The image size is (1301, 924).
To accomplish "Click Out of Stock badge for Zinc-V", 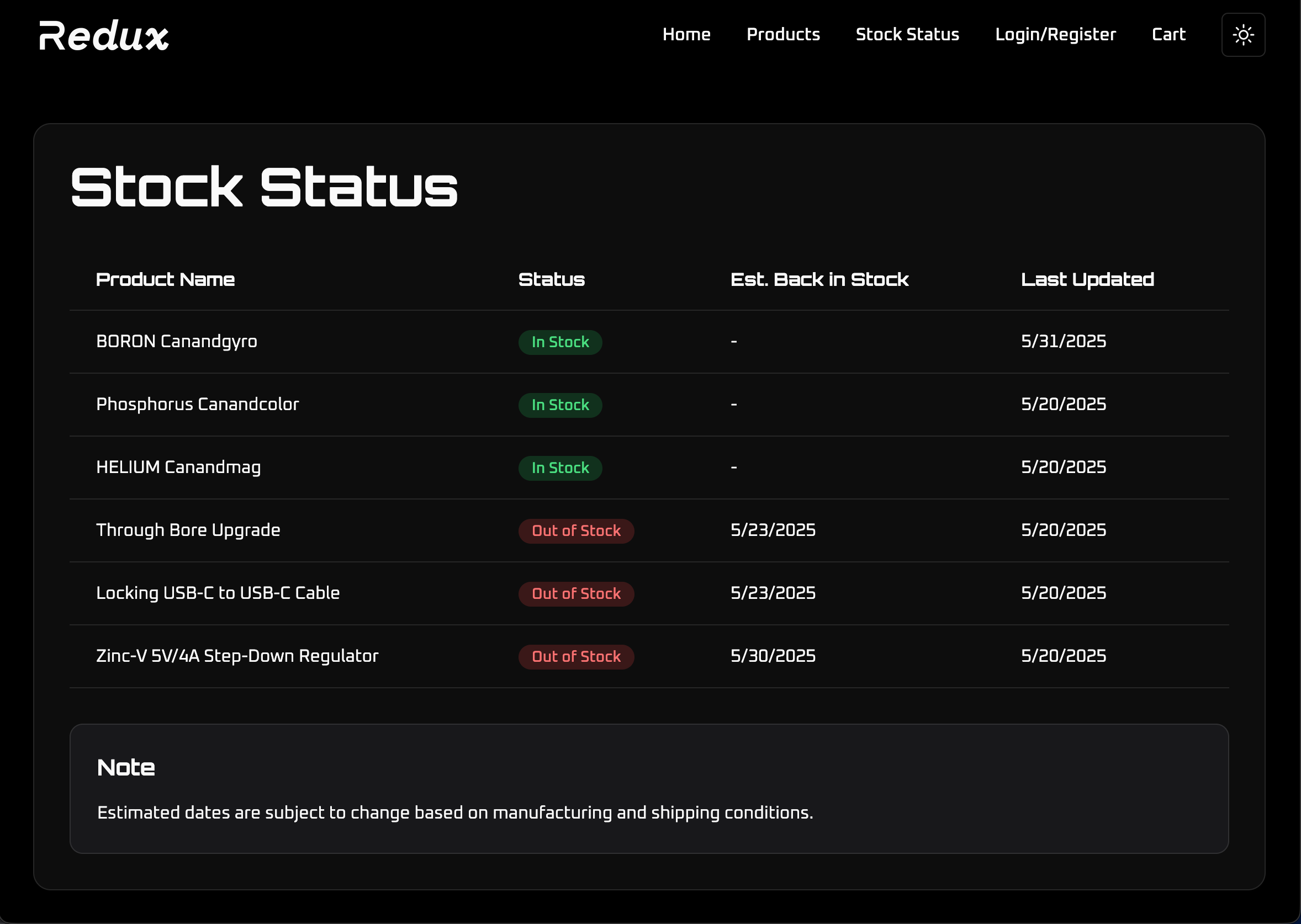I will (575, 657).
